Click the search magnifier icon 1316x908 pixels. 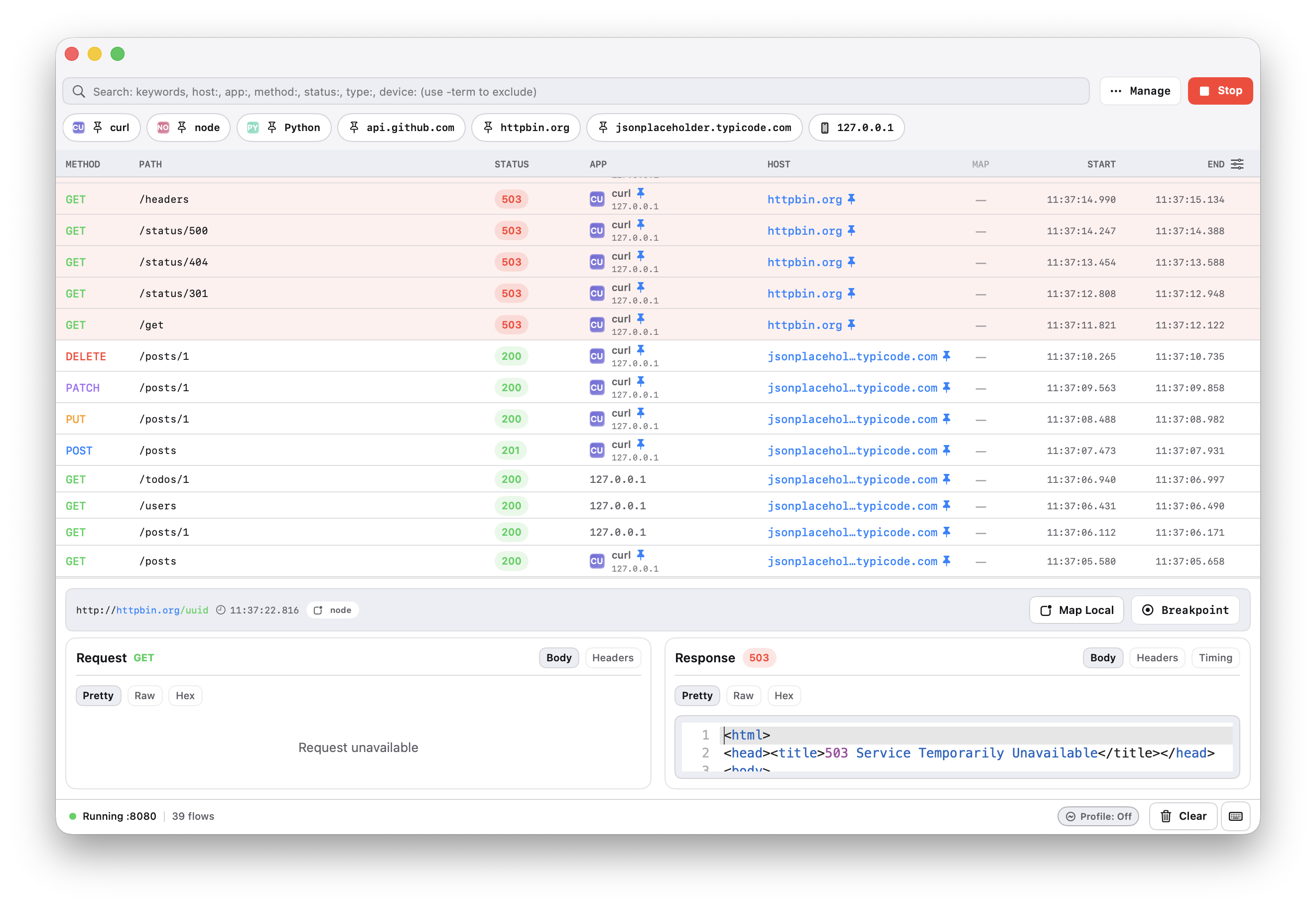(x=78, y=92)
